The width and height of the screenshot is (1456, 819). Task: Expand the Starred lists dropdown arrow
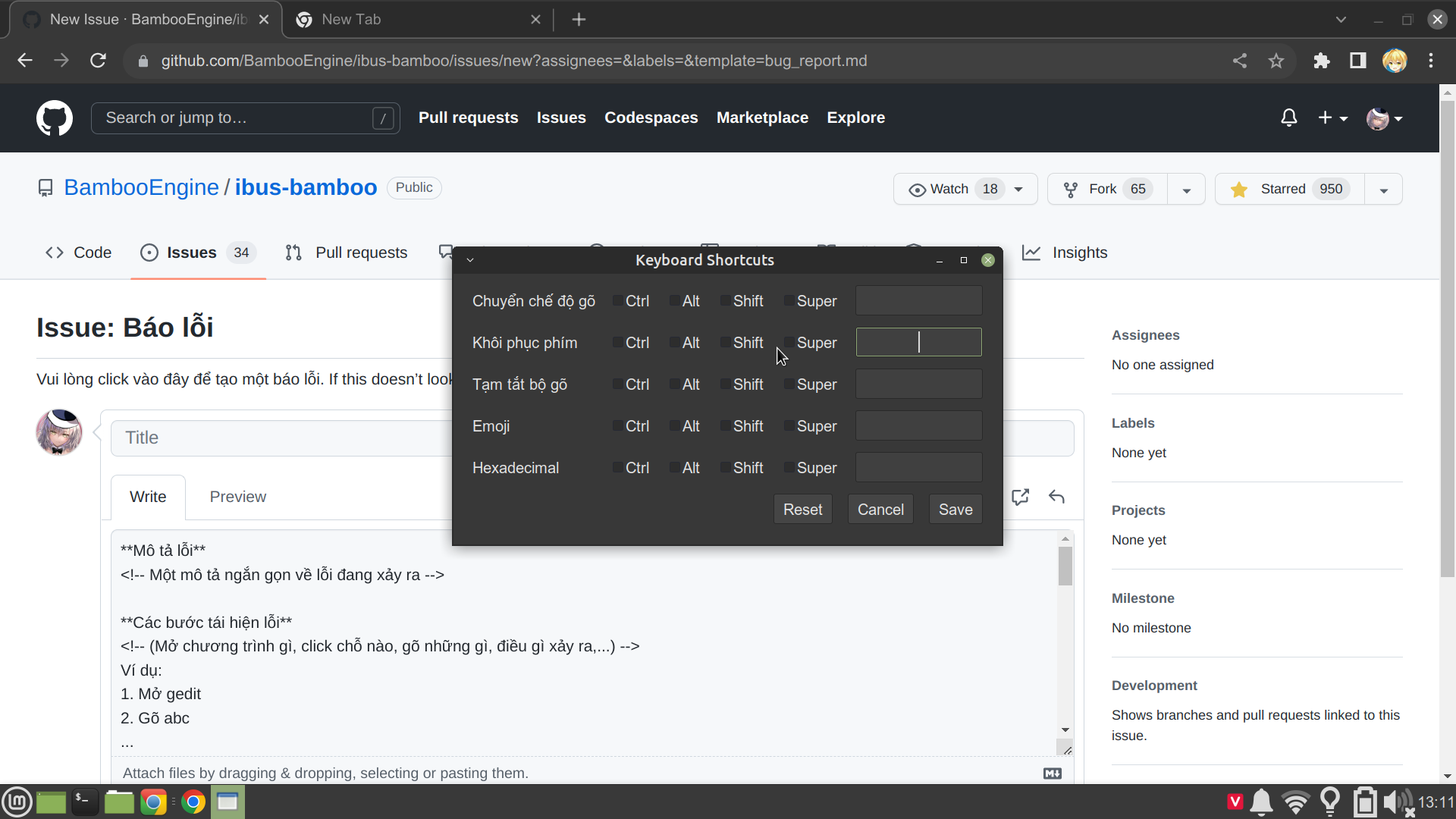(1384, 190)
